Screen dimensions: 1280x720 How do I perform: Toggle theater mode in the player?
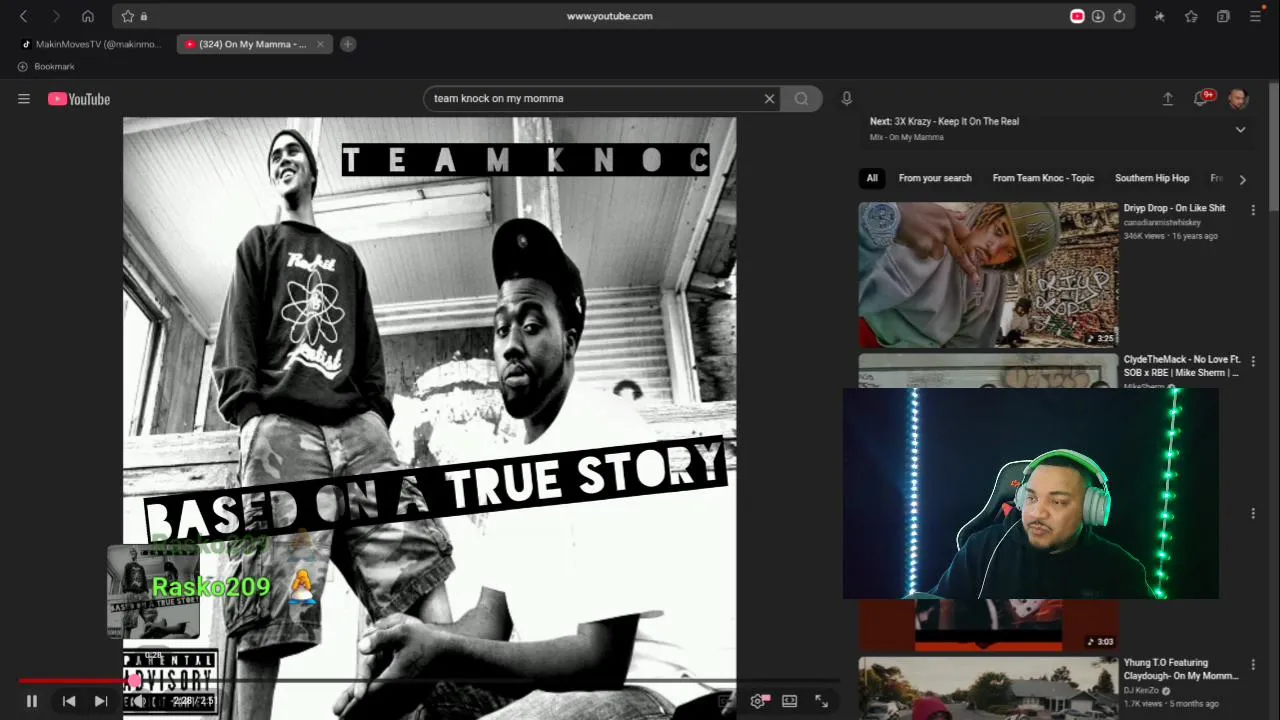pos(789,701)
